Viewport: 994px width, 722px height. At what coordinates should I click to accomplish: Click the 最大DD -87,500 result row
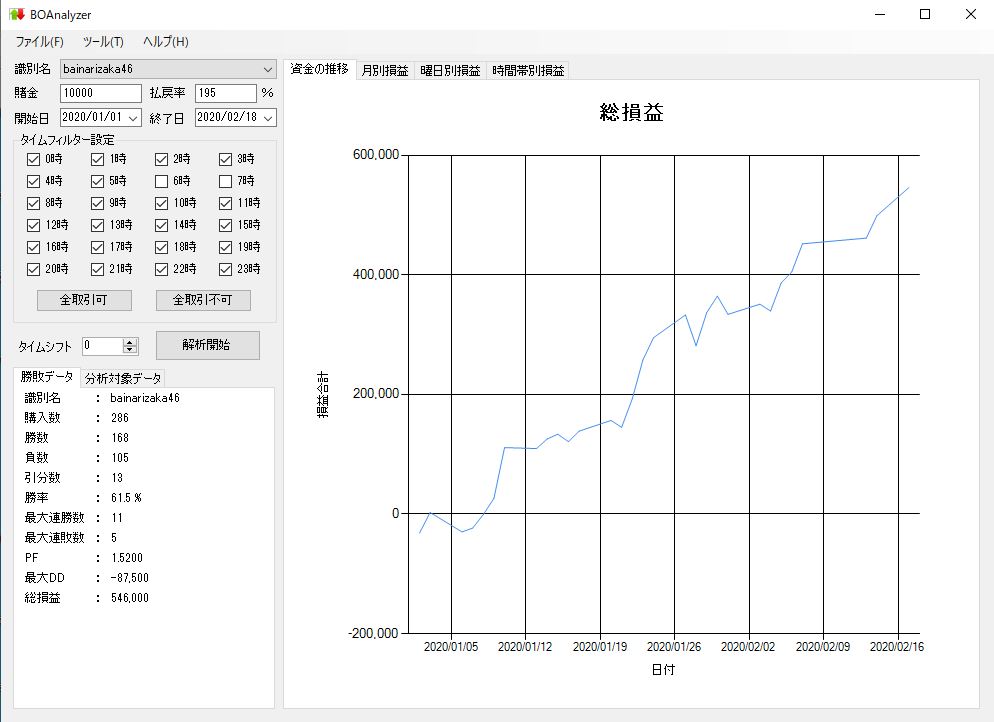[86, 577]
